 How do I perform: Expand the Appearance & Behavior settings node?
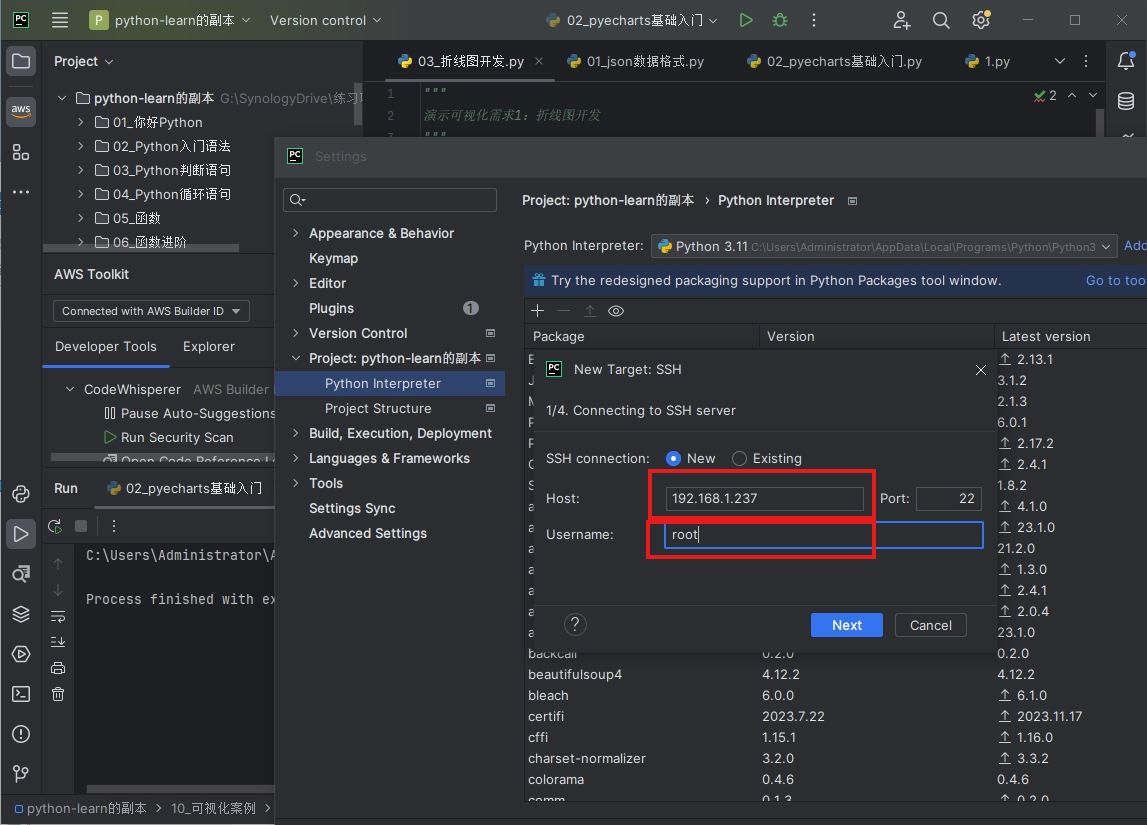296,233
